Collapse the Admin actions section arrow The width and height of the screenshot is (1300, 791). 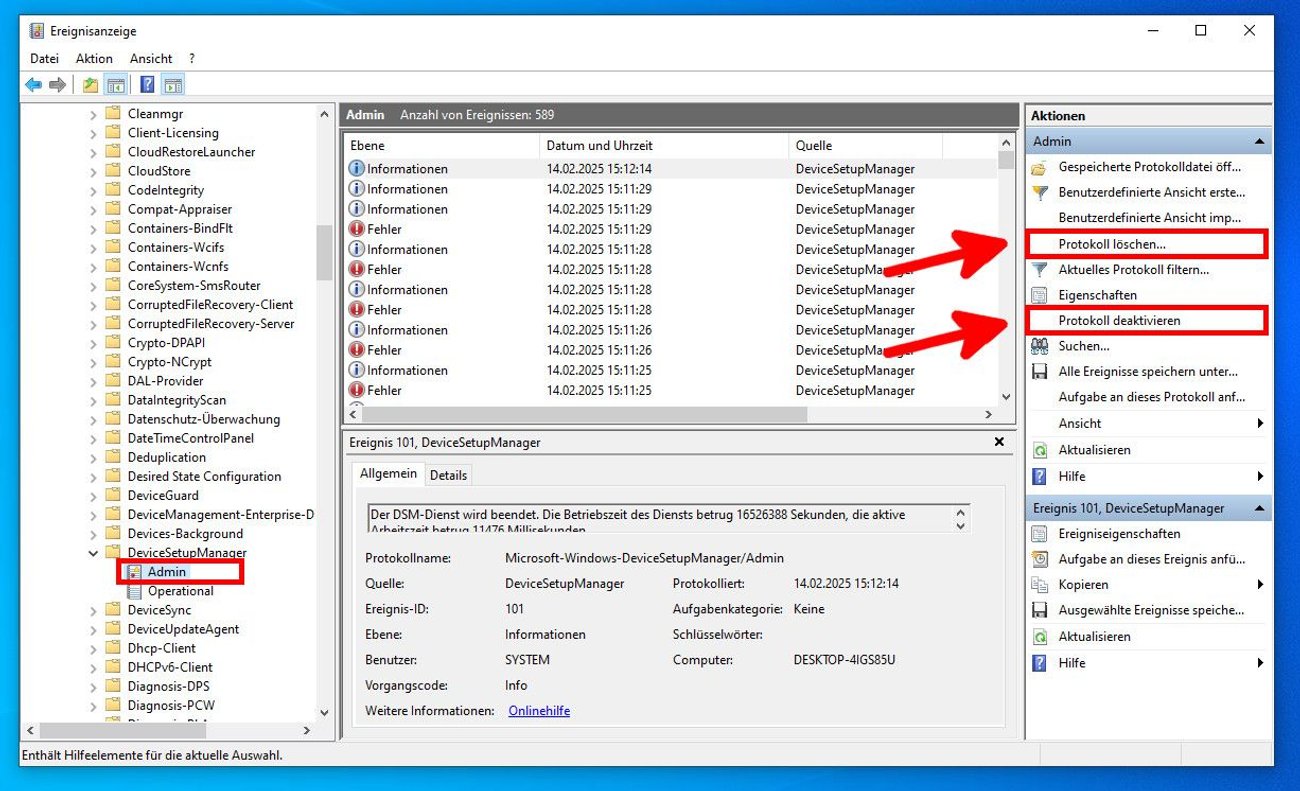click(x=1259, y=141)
